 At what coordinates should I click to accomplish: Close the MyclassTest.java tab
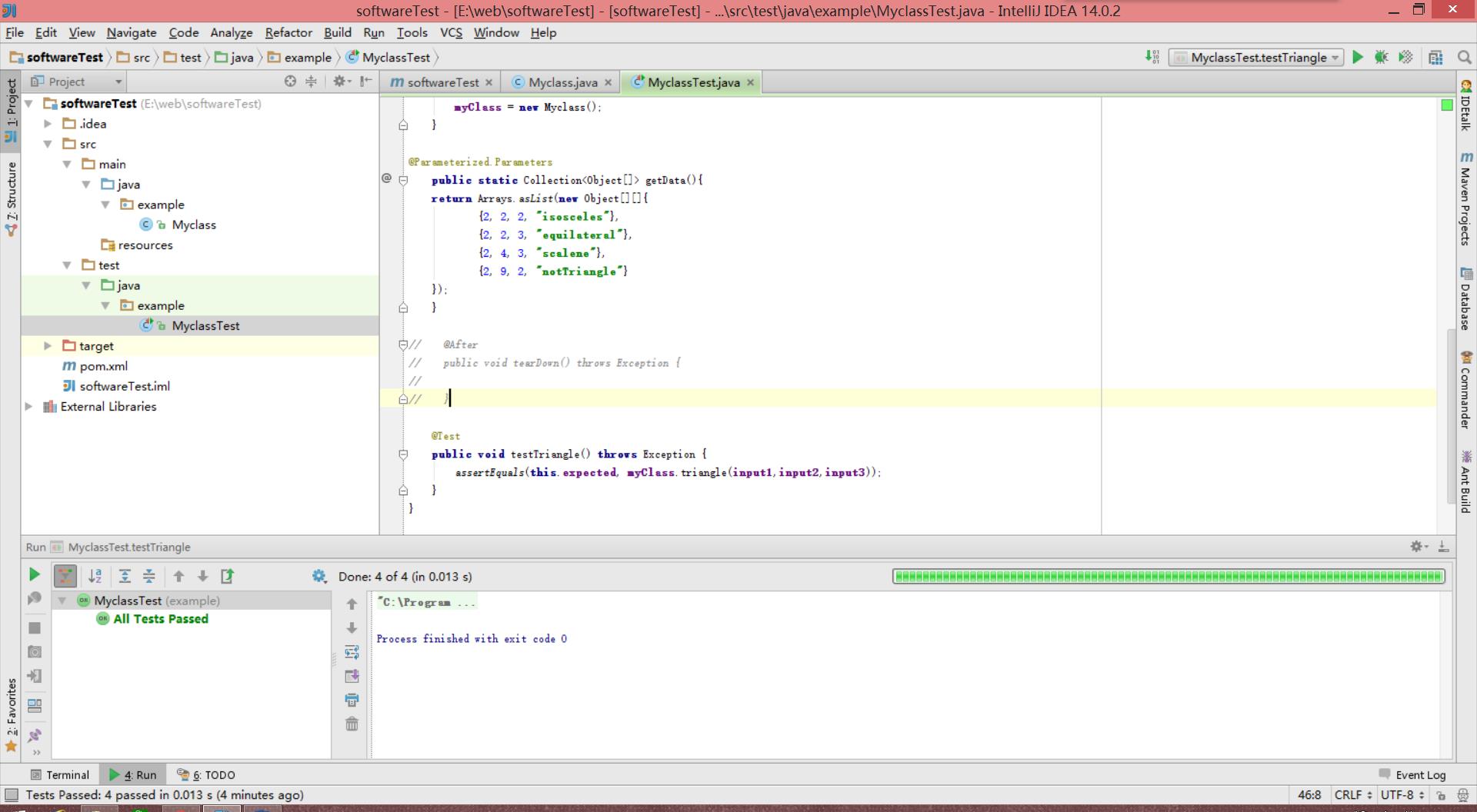point(751,82)
